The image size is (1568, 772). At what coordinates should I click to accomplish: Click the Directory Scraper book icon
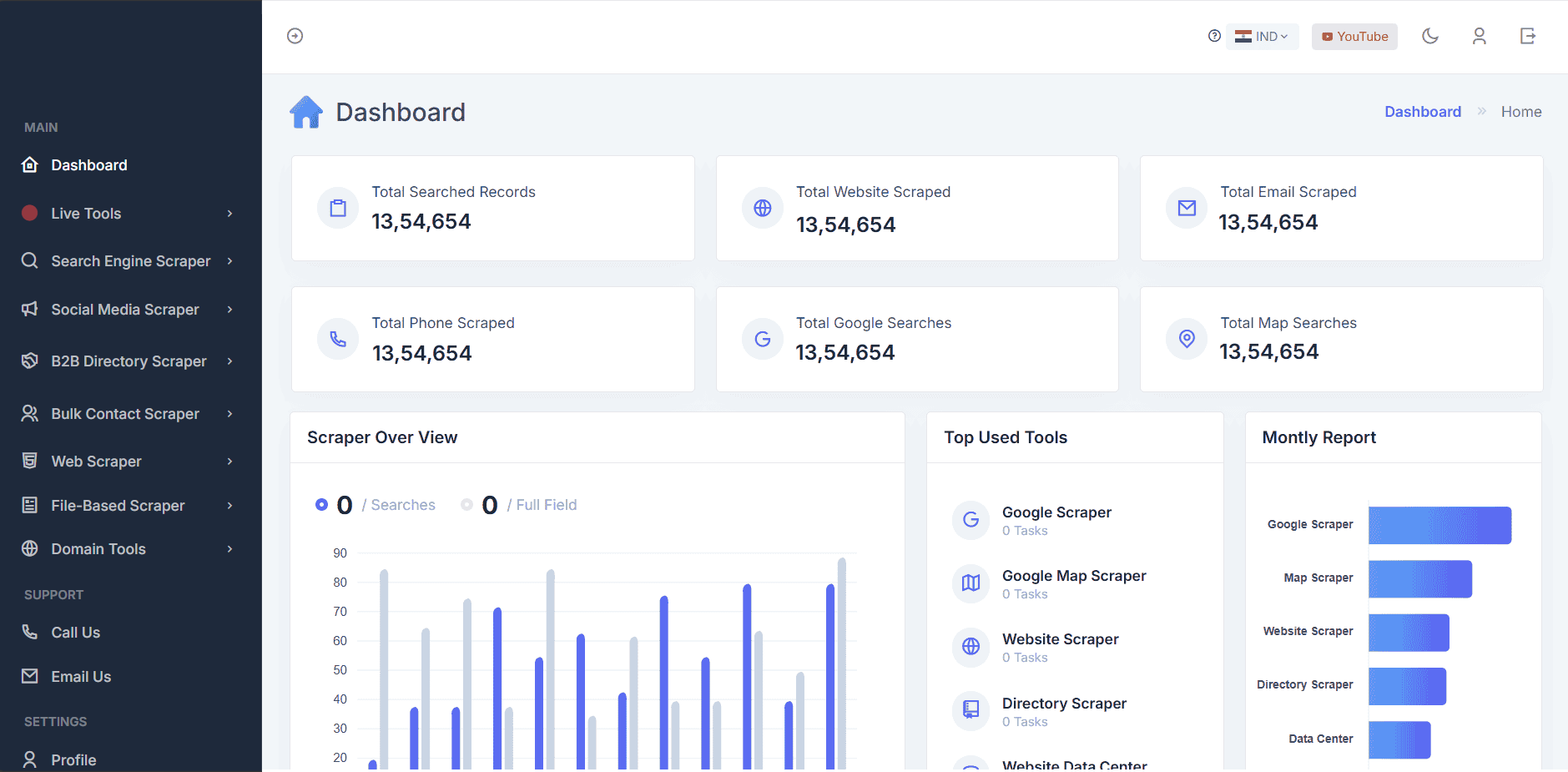(971, 710)
